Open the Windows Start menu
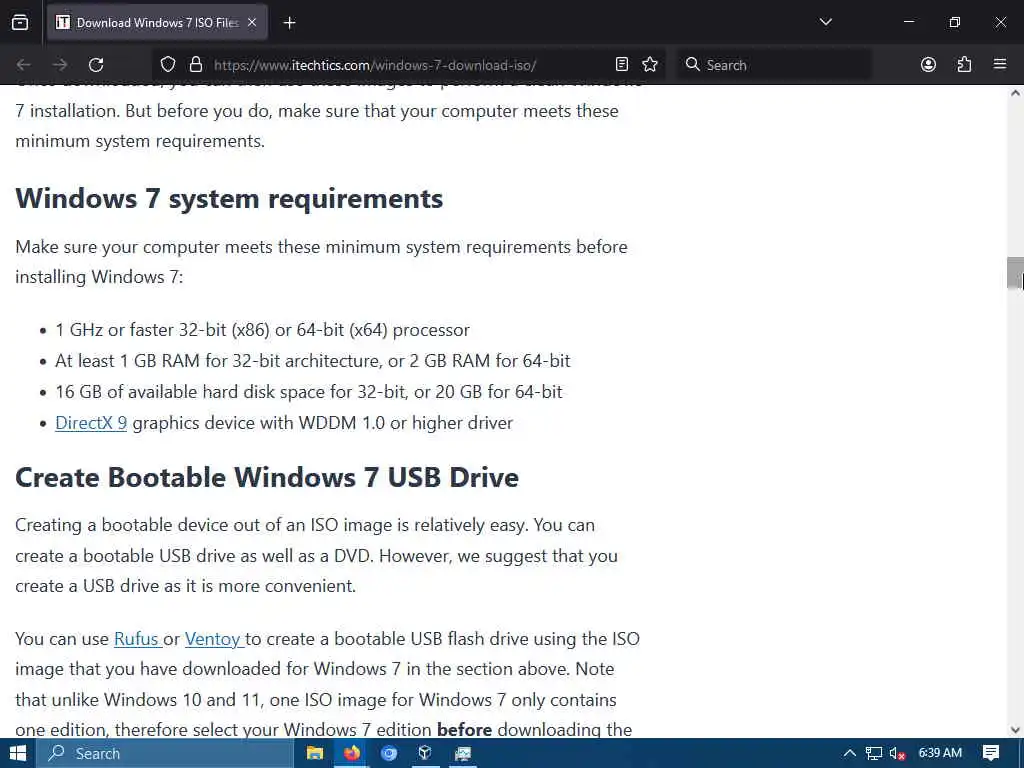The width and height of the screenshot is (1024, 768). [18, 754]
